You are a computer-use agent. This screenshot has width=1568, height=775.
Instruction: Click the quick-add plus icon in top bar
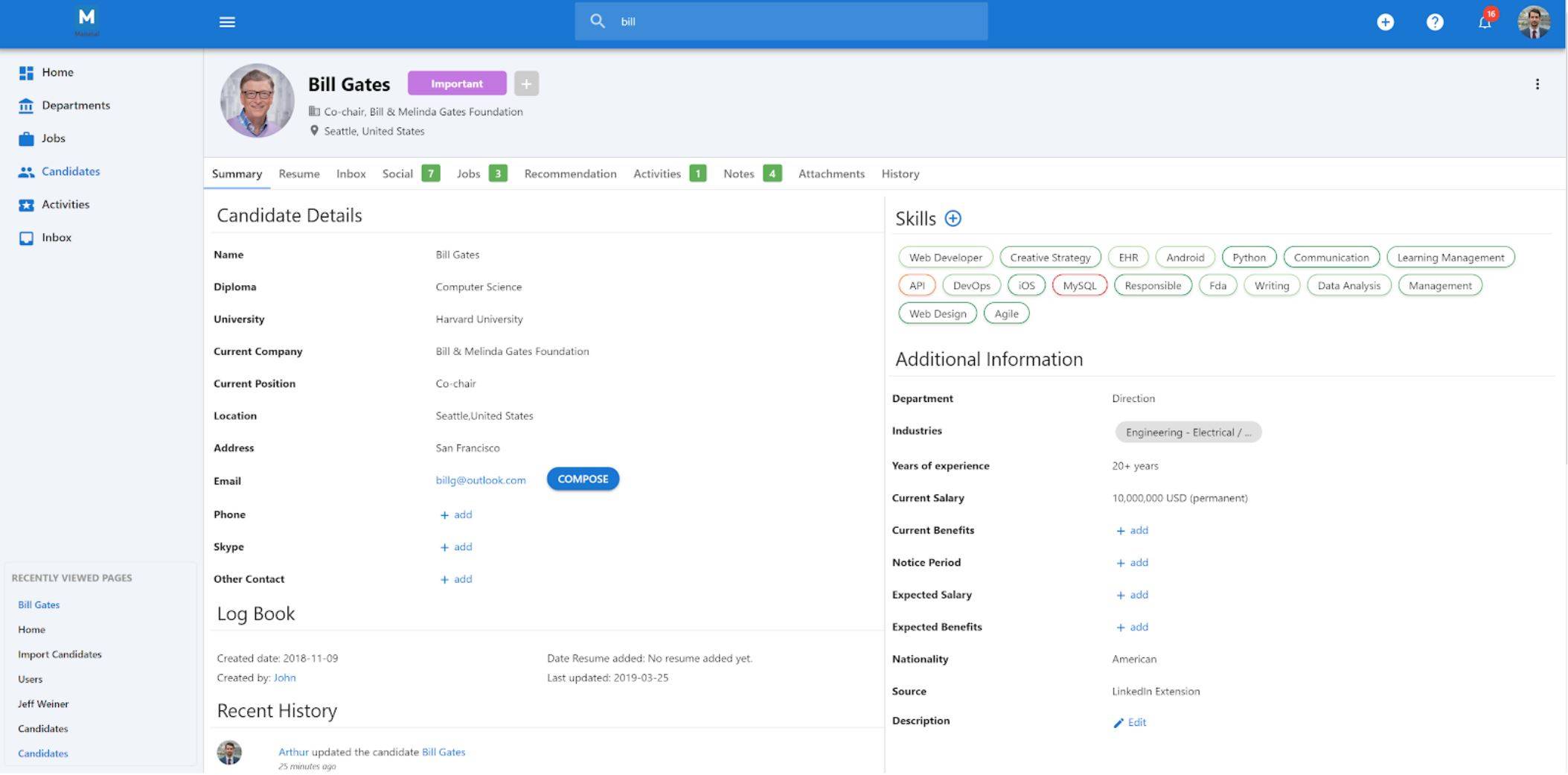[1386, 22]
